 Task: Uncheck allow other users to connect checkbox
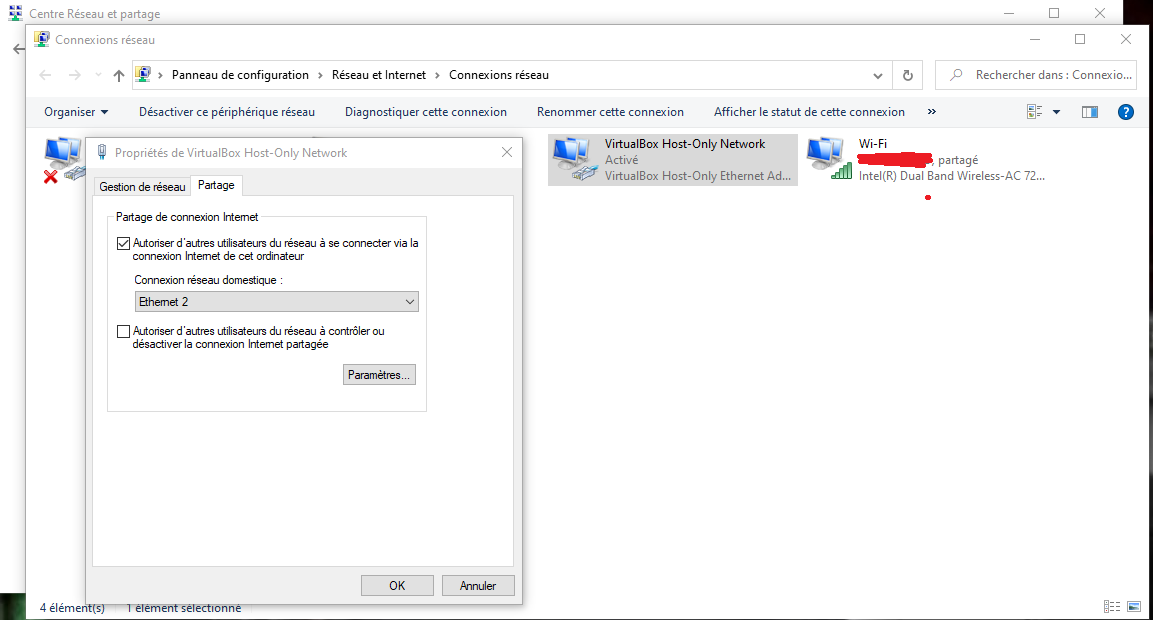click(x=124, y=243)
